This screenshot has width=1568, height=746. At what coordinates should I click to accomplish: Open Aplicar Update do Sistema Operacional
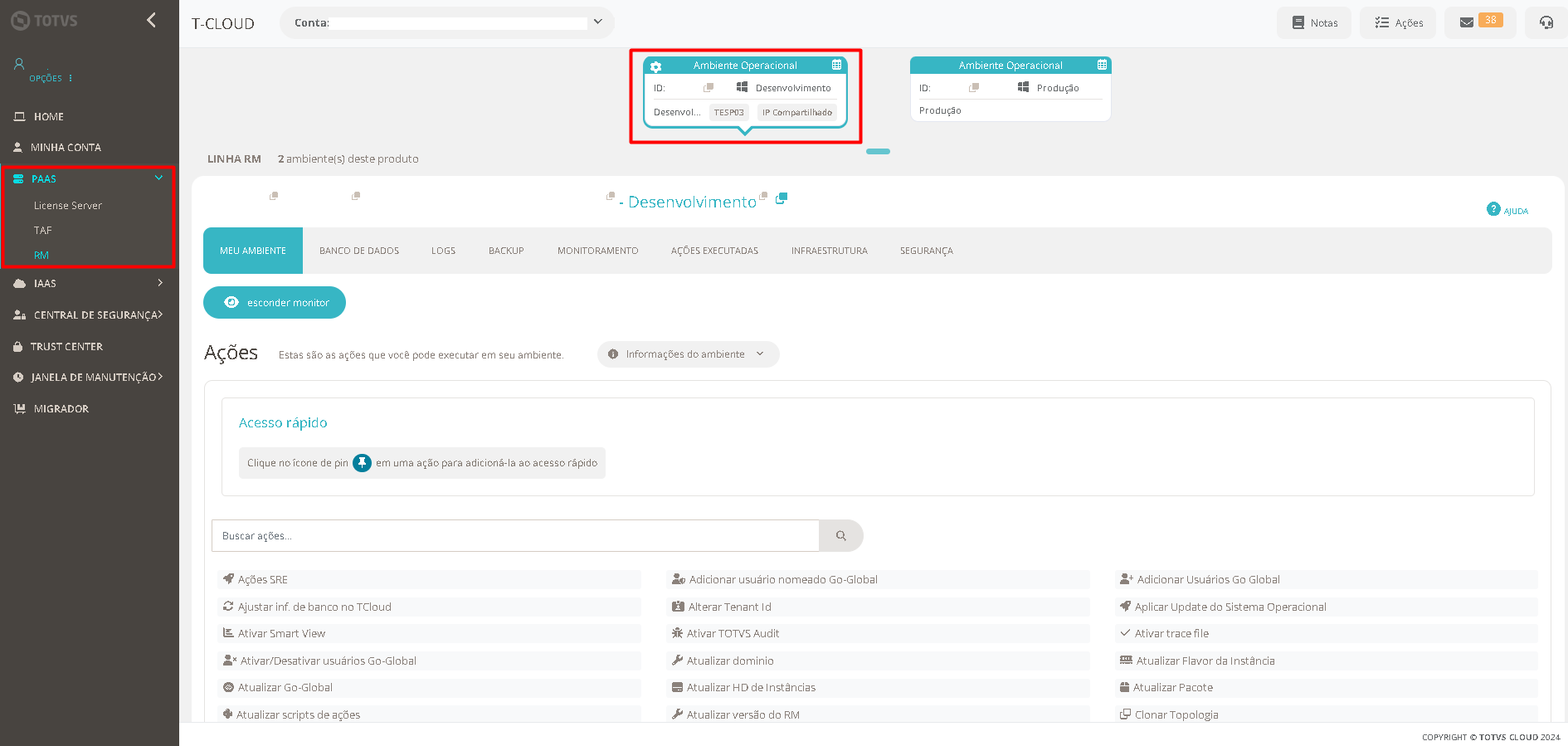point(1326,607)
